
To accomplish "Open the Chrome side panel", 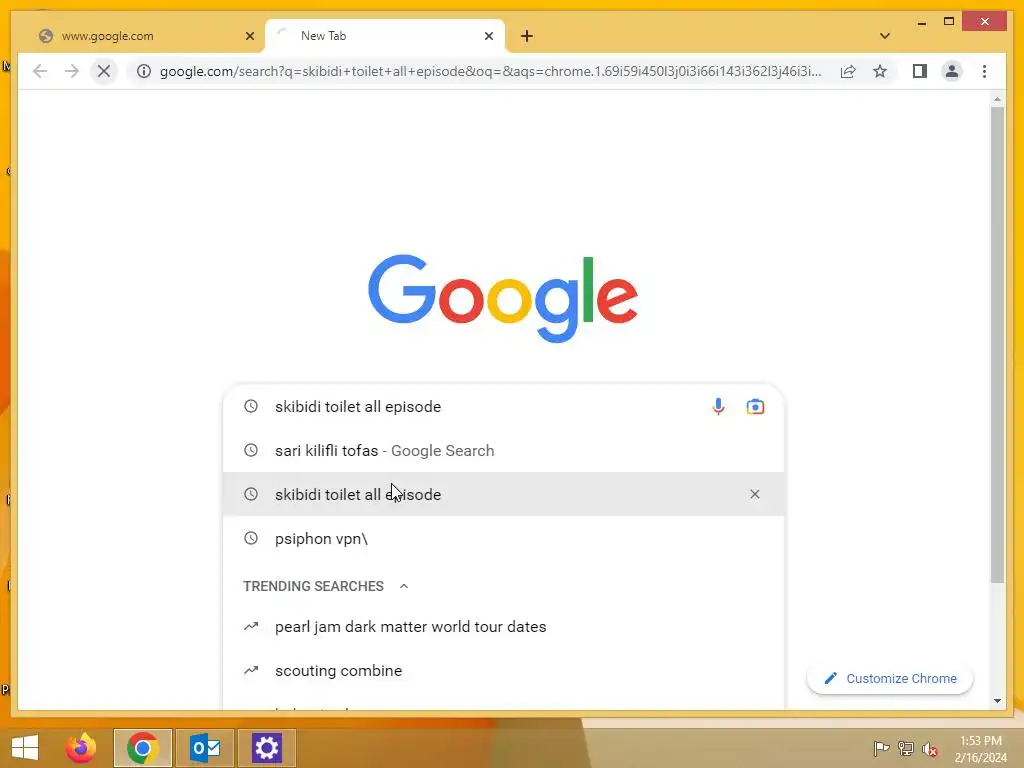I will (x=920, y=71).
